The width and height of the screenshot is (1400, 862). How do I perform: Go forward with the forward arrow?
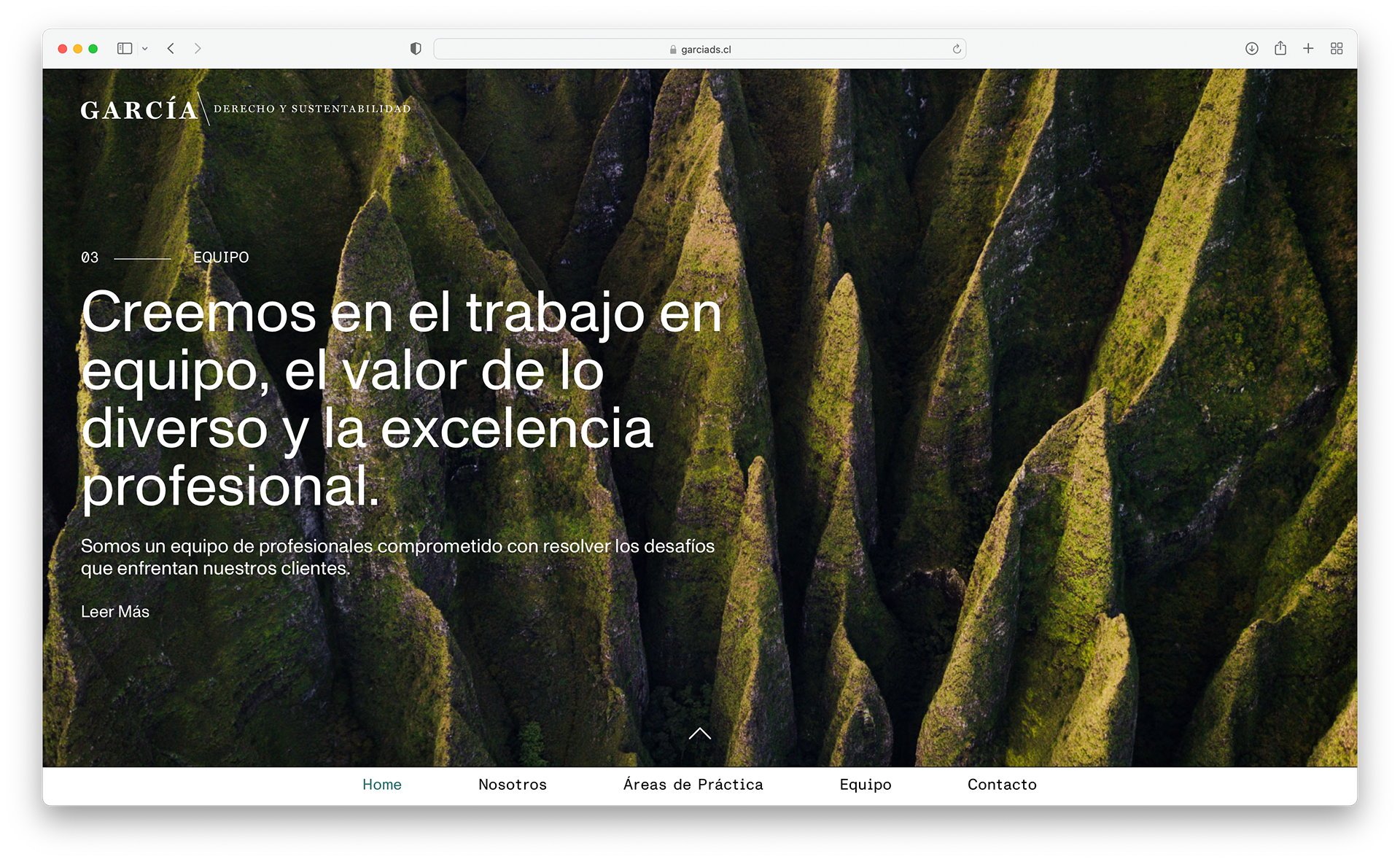198,49
